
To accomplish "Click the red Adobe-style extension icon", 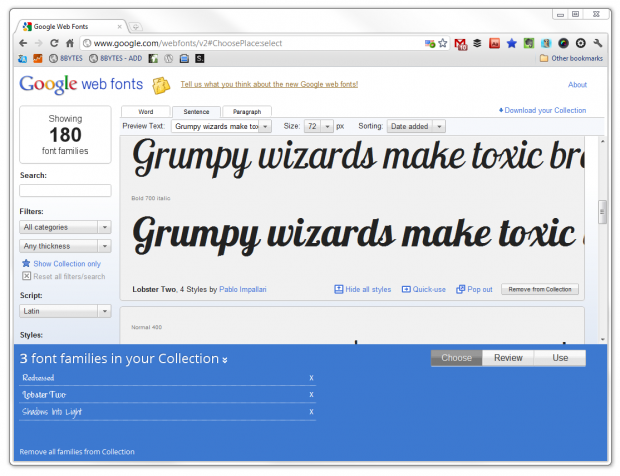I will 494,43.
